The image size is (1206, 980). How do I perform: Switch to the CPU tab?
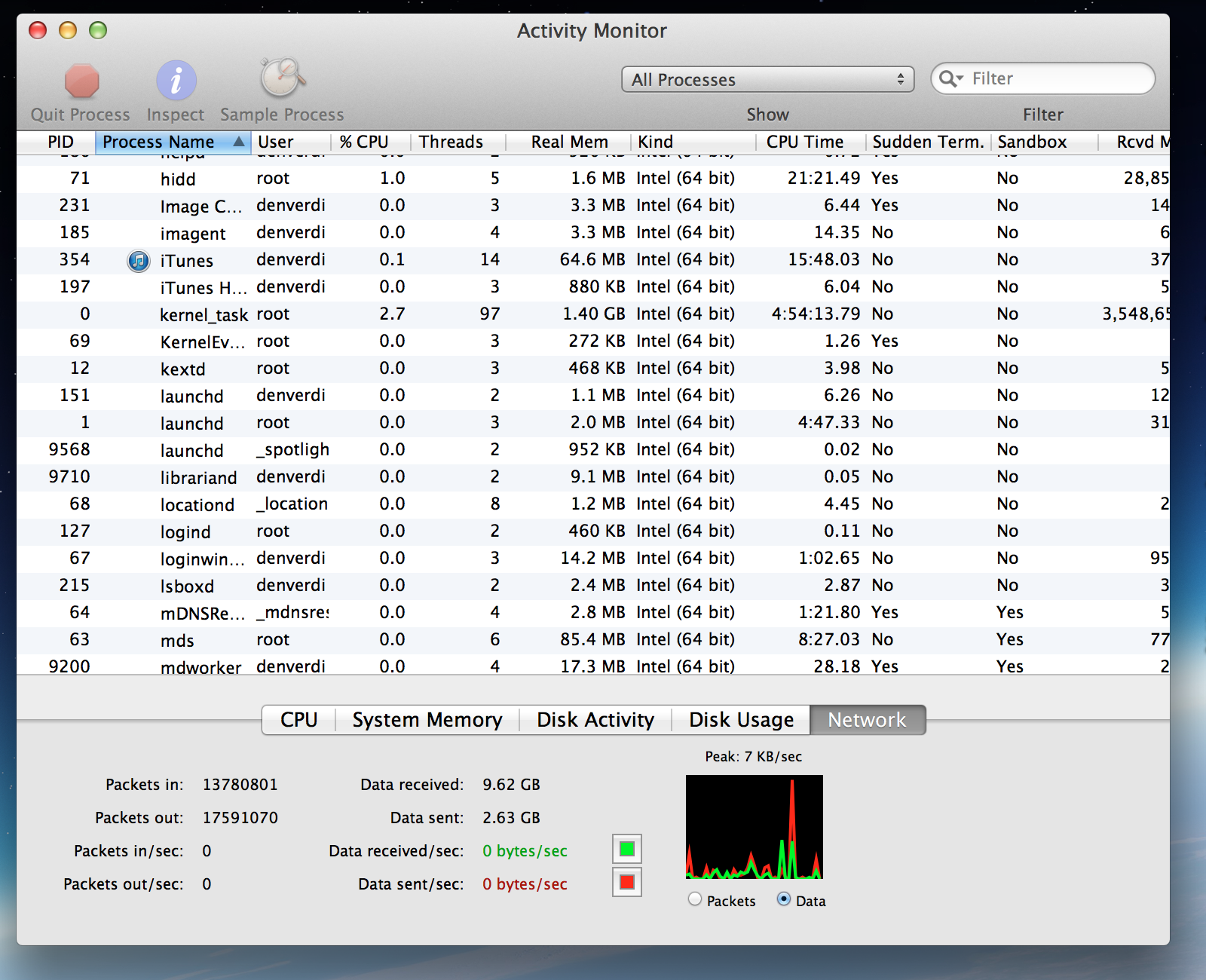(298, 720)
